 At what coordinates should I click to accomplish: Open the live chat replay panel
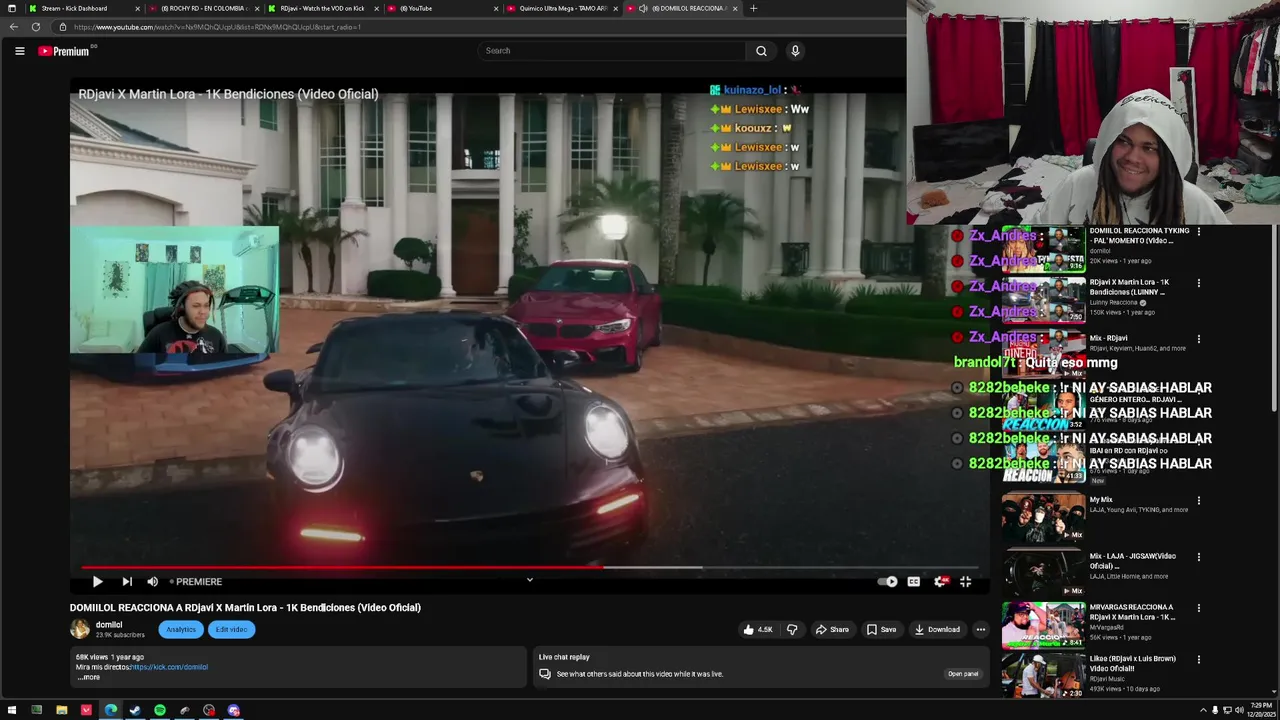962,674
